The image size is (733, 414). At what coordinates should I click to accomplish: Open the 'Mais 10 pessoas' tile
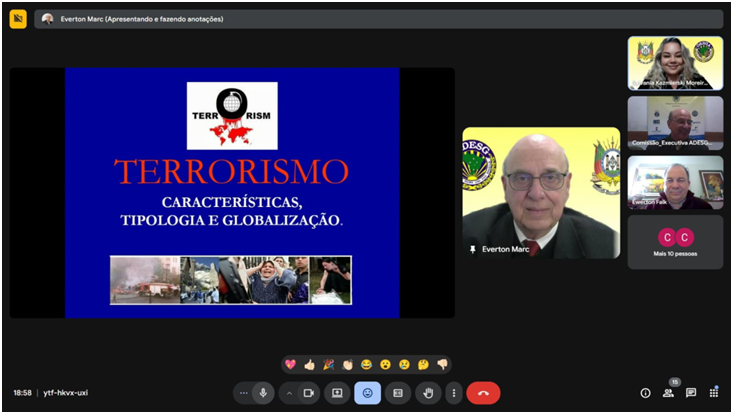tap(675, 242)
